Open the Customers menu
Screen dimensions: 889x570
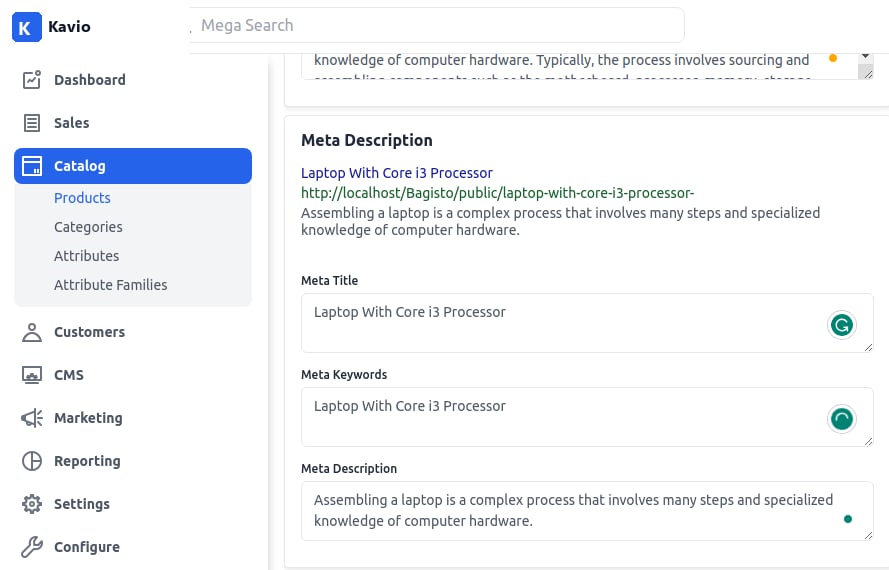(133, 332)
